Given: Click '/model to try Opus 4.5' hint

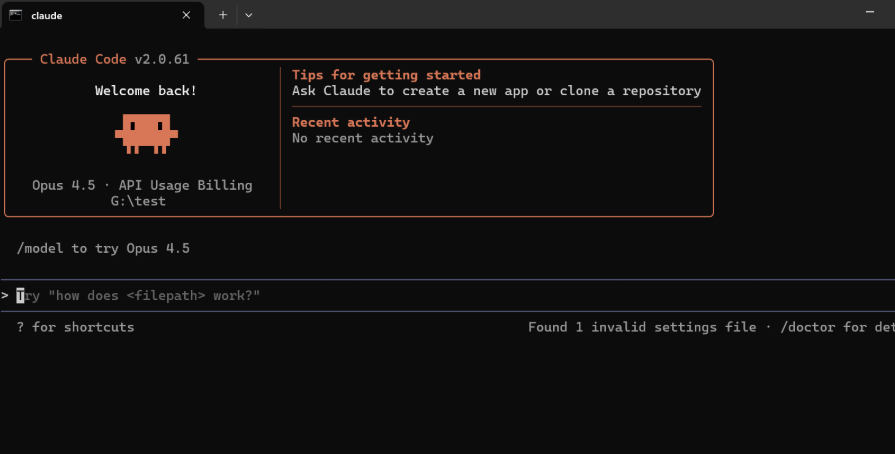Looking at the screenshot, I should (x=103, y=248).
